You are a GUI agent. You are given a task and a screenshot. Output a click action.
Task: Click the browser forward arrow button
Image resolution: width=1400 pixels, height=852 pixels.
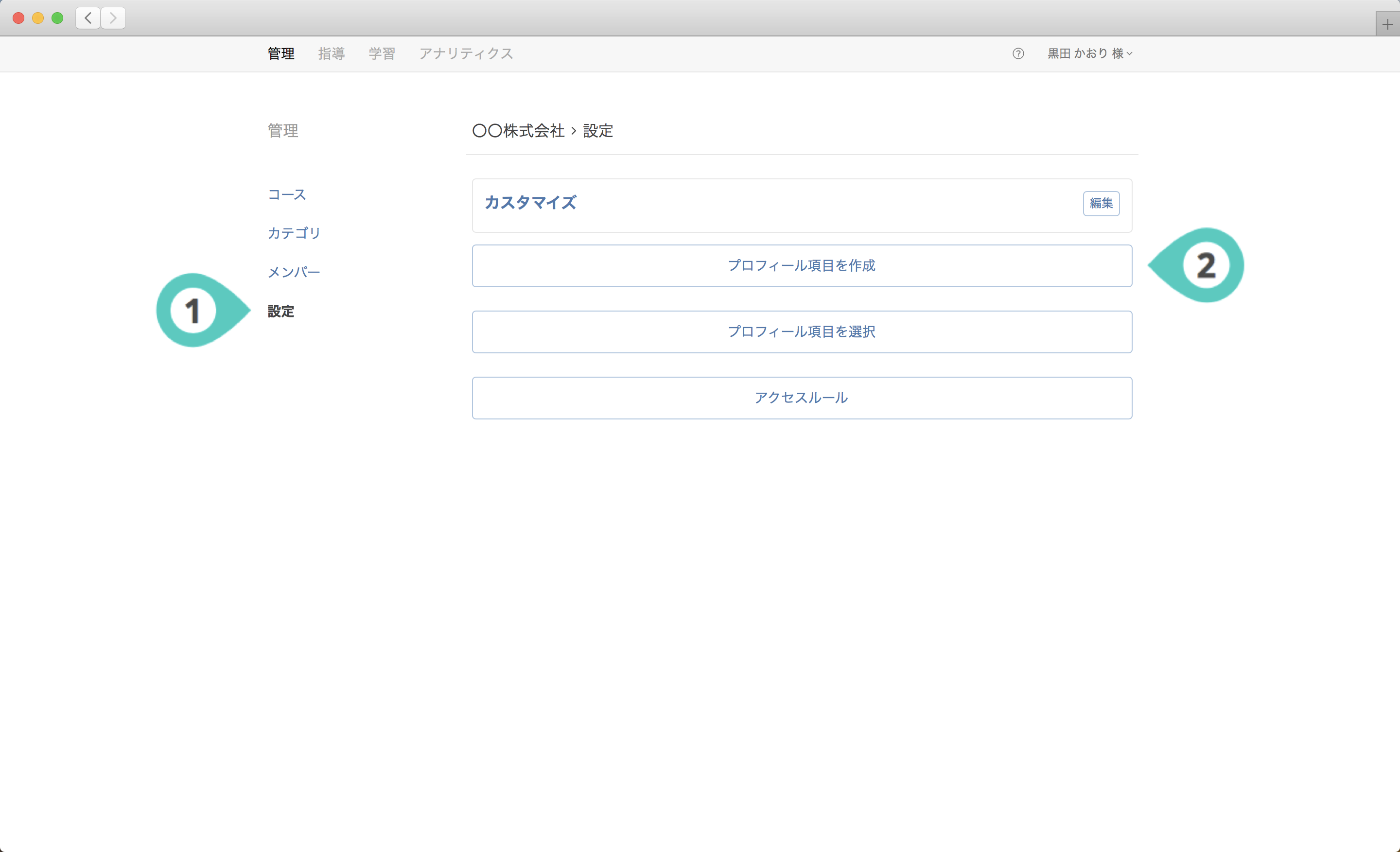(113, 18)
